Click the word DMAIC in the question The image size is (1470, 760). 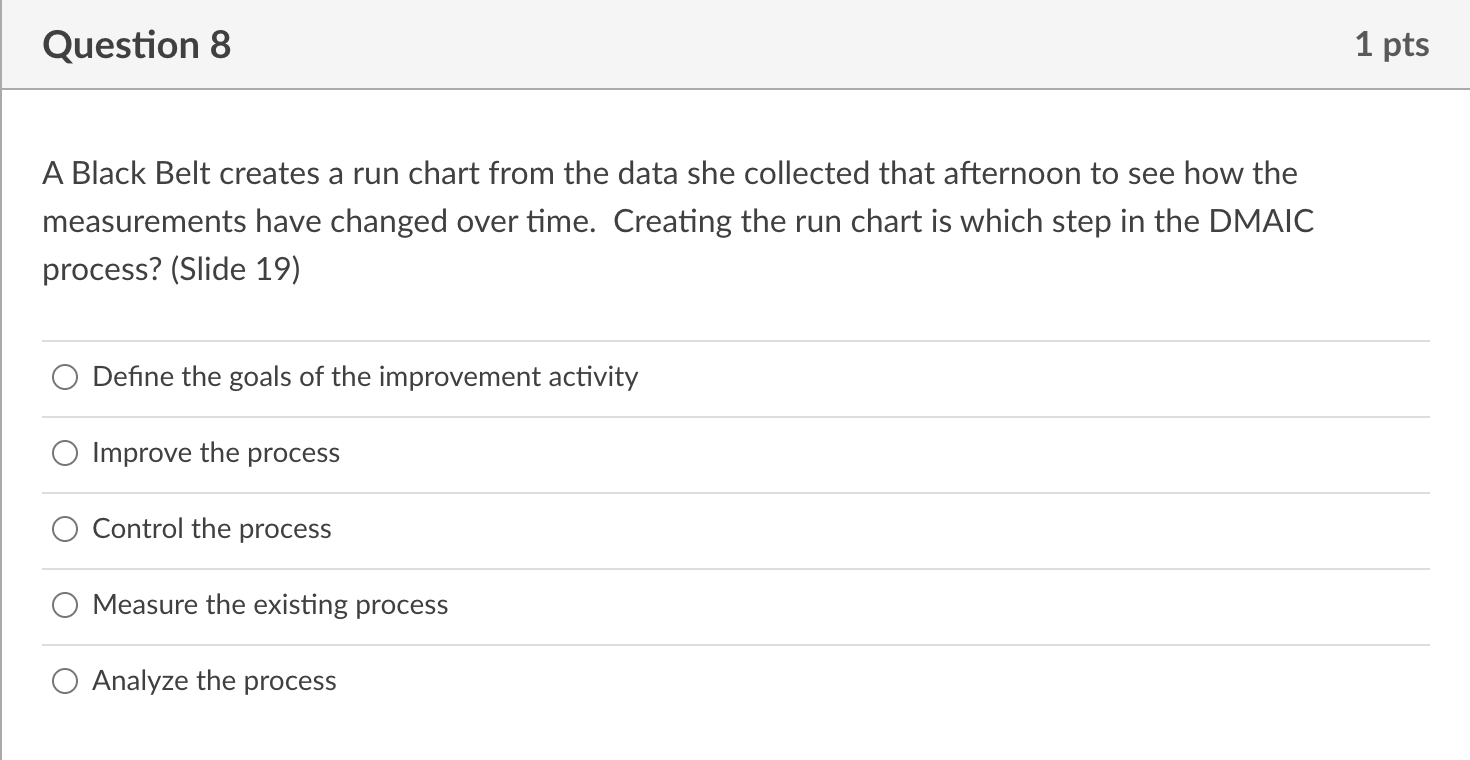[x=1261, y=222]
